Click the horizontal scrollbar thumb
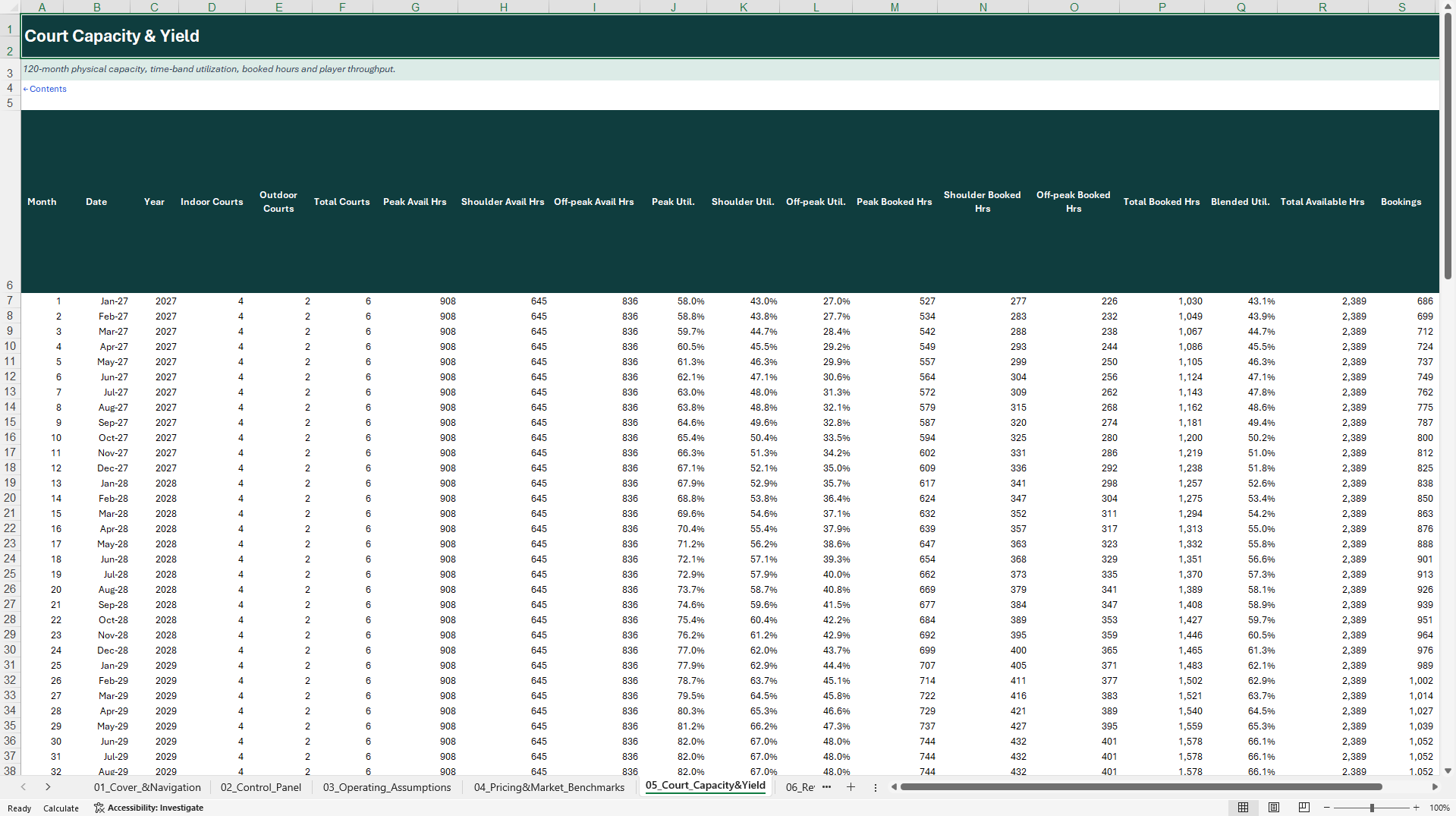 click(1141, 787)
